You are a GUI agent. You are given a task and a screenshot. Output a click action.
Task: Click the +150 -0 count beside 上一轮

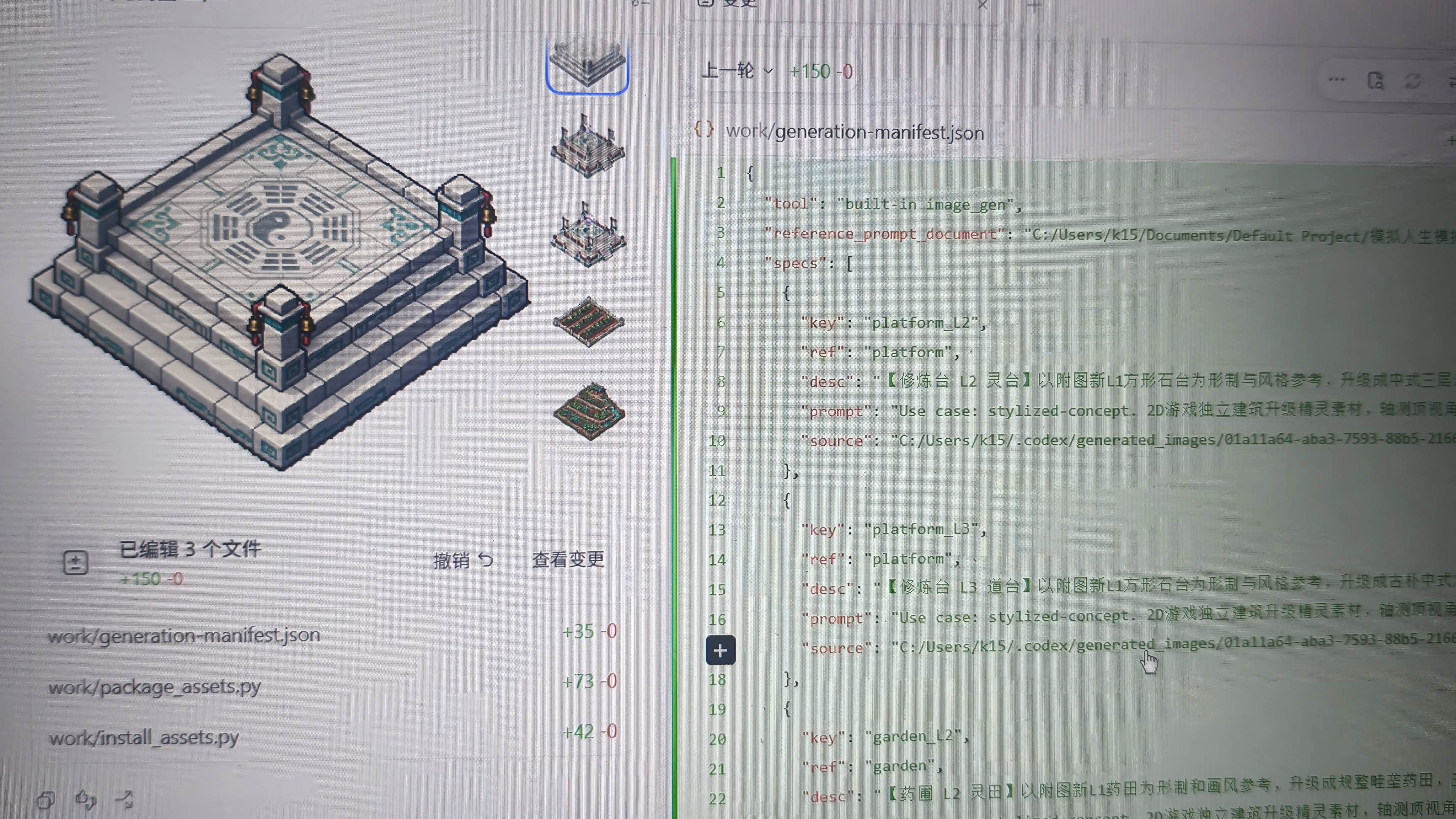pos(821,72)
